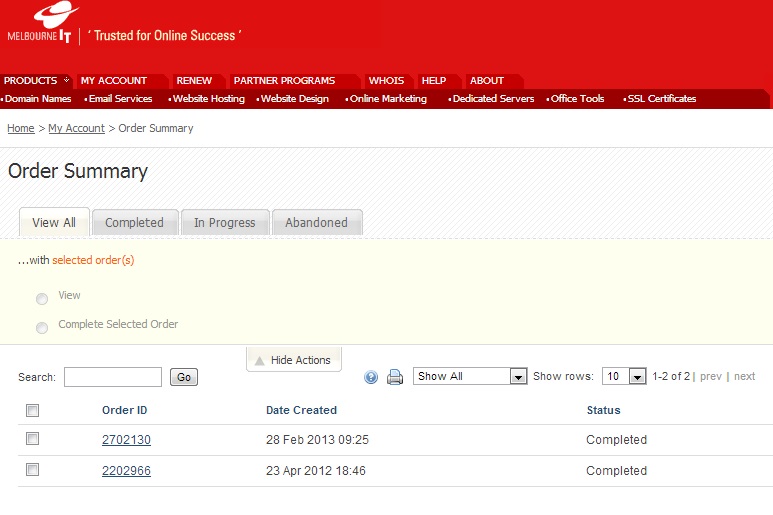Open the PARTNER PROGRAMS menu
Screen dimensions: 773x515
(284, 81)
